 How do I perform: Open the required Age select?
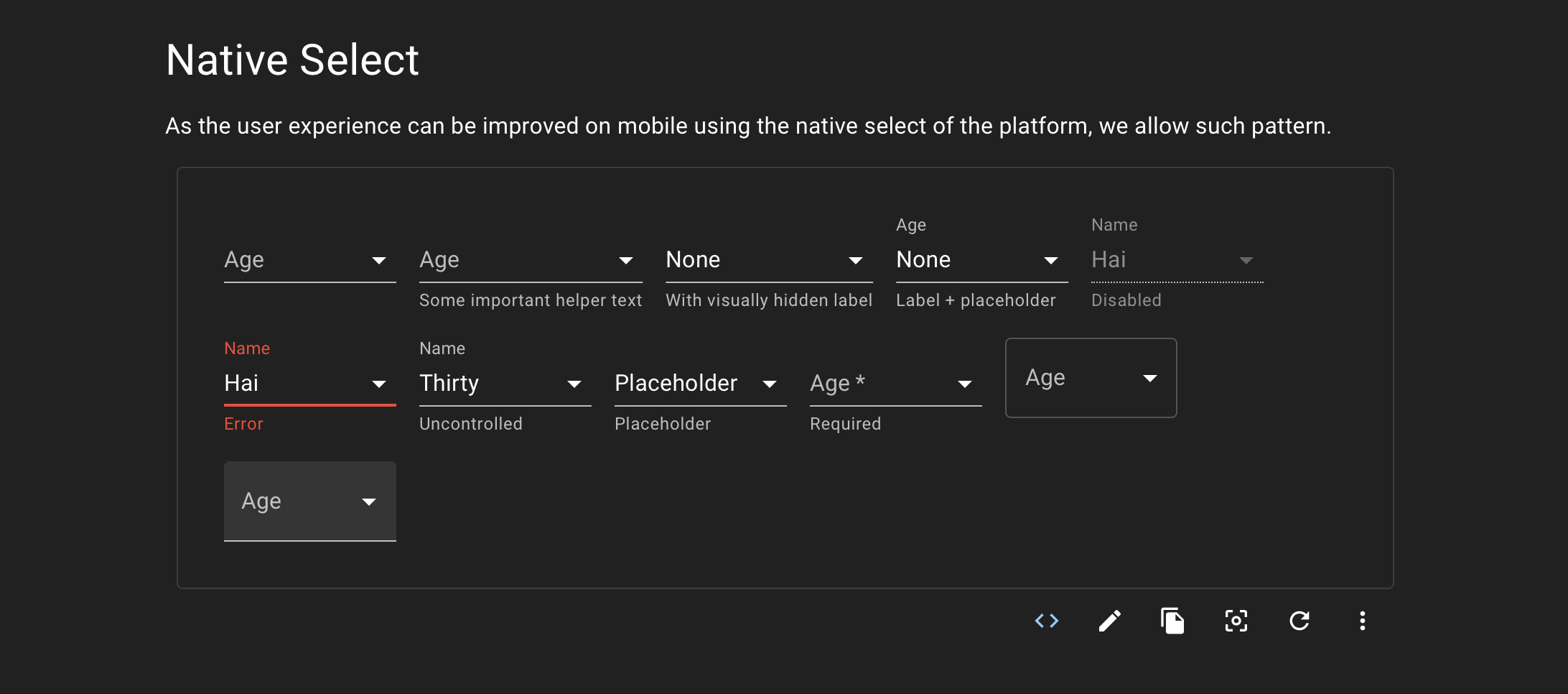(895, 383)
